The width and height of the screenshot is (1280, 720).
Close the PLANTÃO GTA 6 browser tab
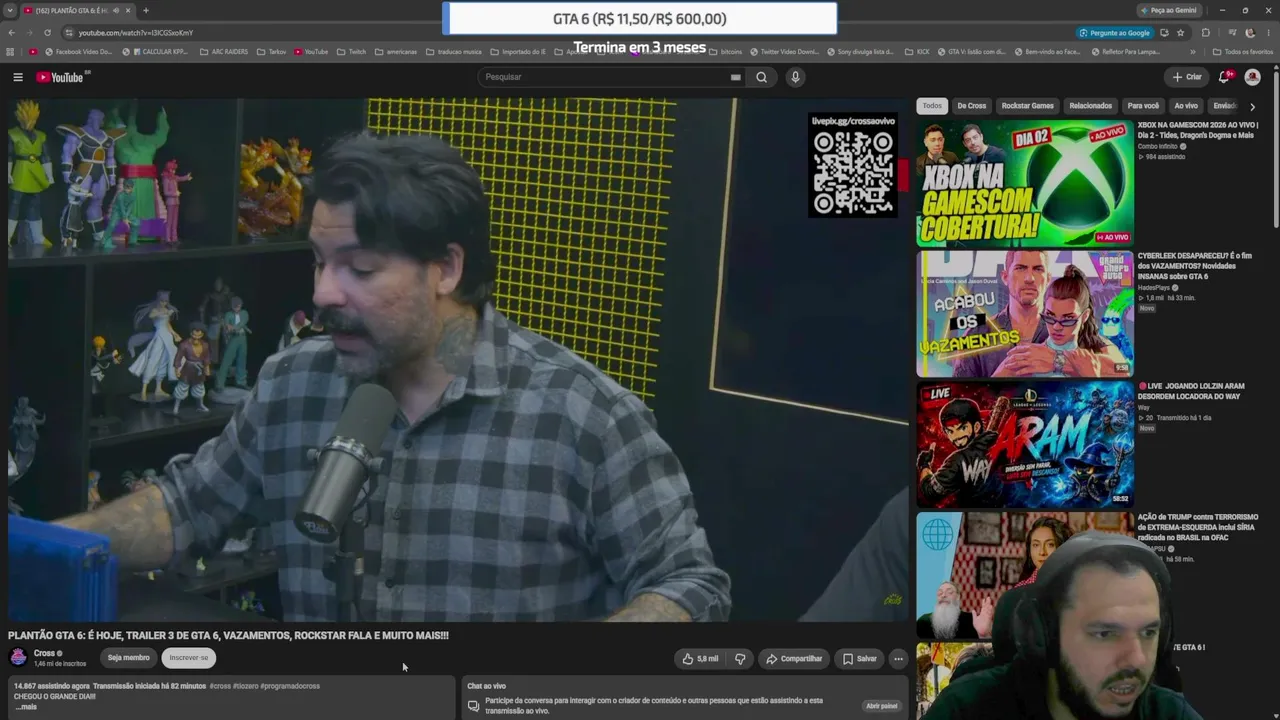pos(128,11)
